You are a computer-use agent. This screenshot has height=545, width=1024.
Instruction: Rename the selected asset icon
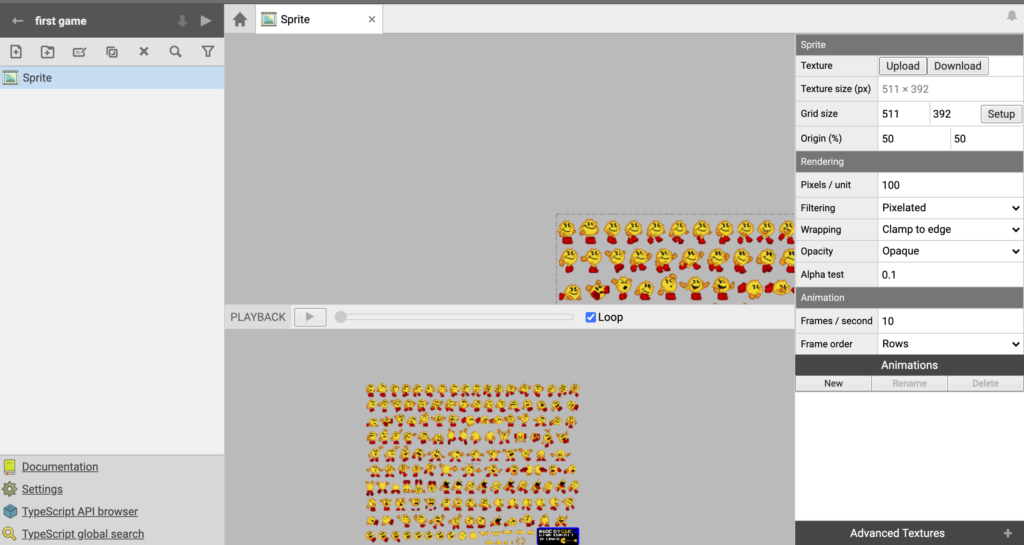point(80,52)
